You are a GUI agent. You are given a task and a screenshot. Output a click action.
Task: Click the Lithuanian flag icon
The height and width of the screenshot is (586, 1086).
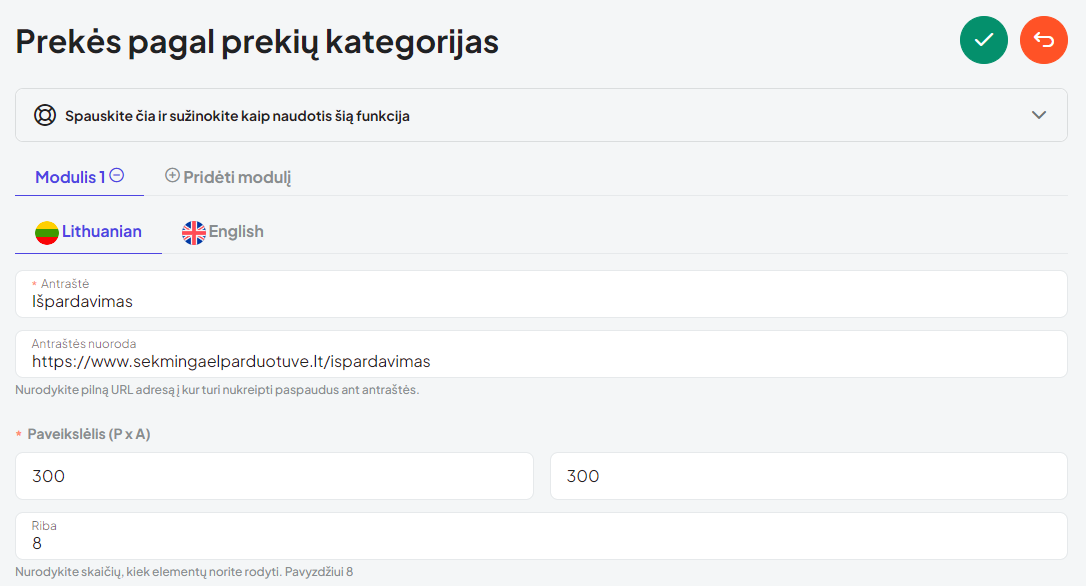[x=46, y=232]
